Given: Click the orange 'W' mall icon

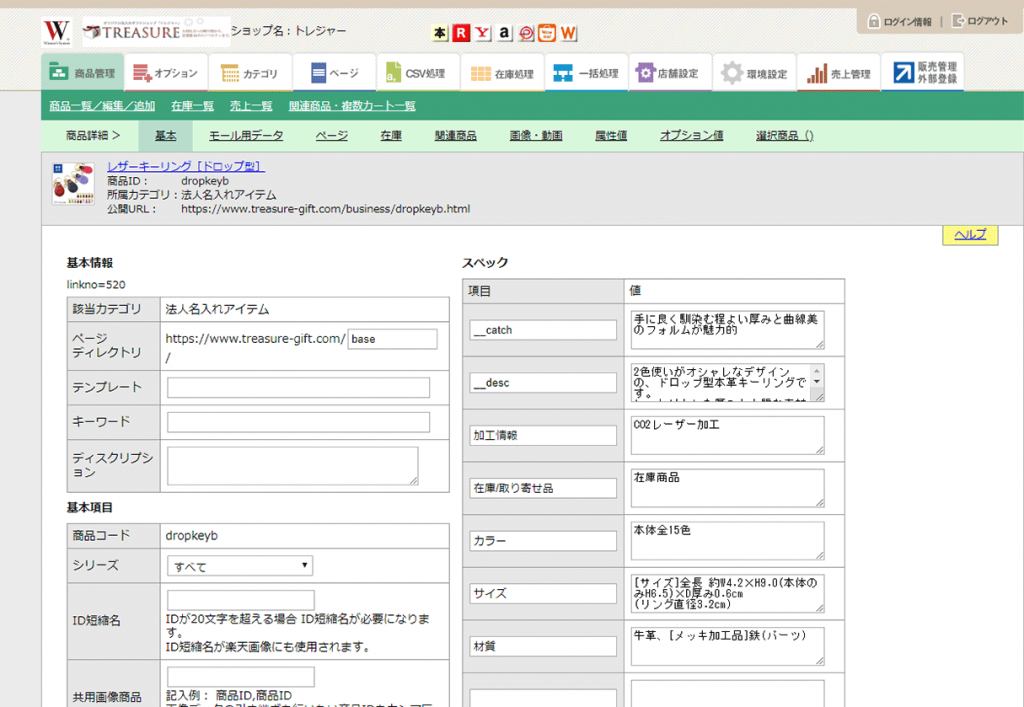Looking at the screenshot, I should 568,34.
